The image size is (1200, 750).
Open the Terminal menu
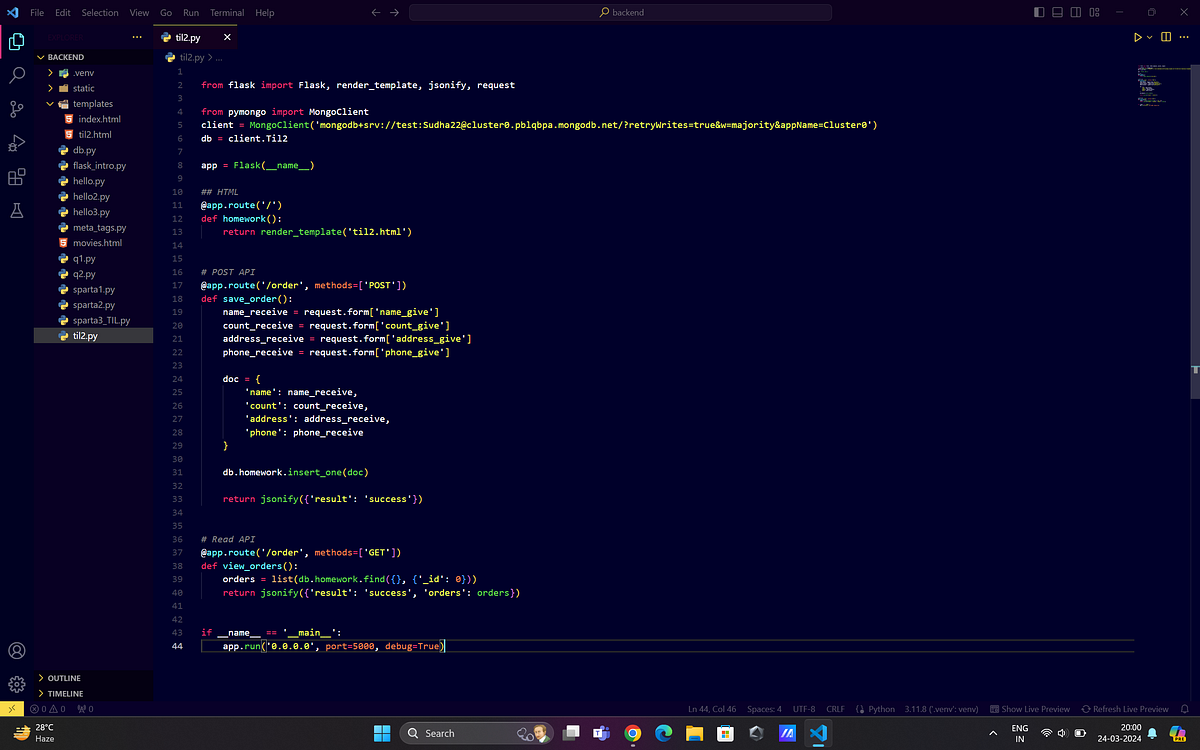click(x=226, y=12)
